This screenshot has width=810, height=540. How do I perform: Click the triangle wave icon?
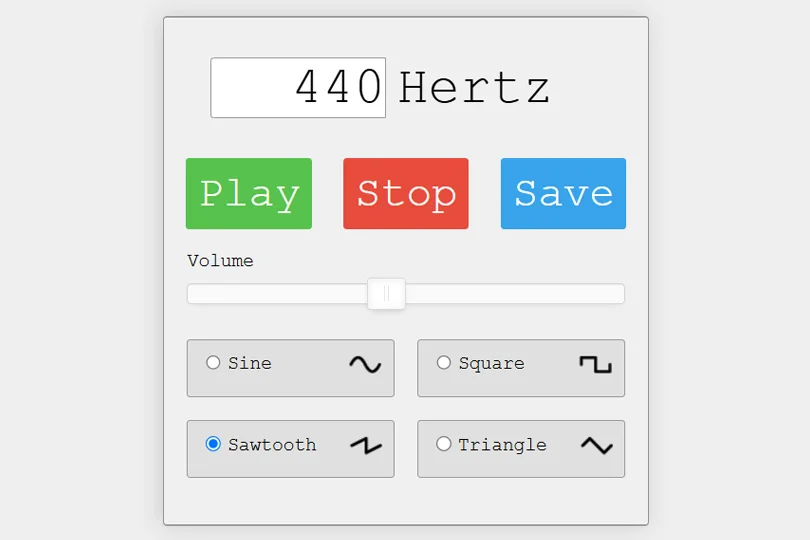point(596,446)
